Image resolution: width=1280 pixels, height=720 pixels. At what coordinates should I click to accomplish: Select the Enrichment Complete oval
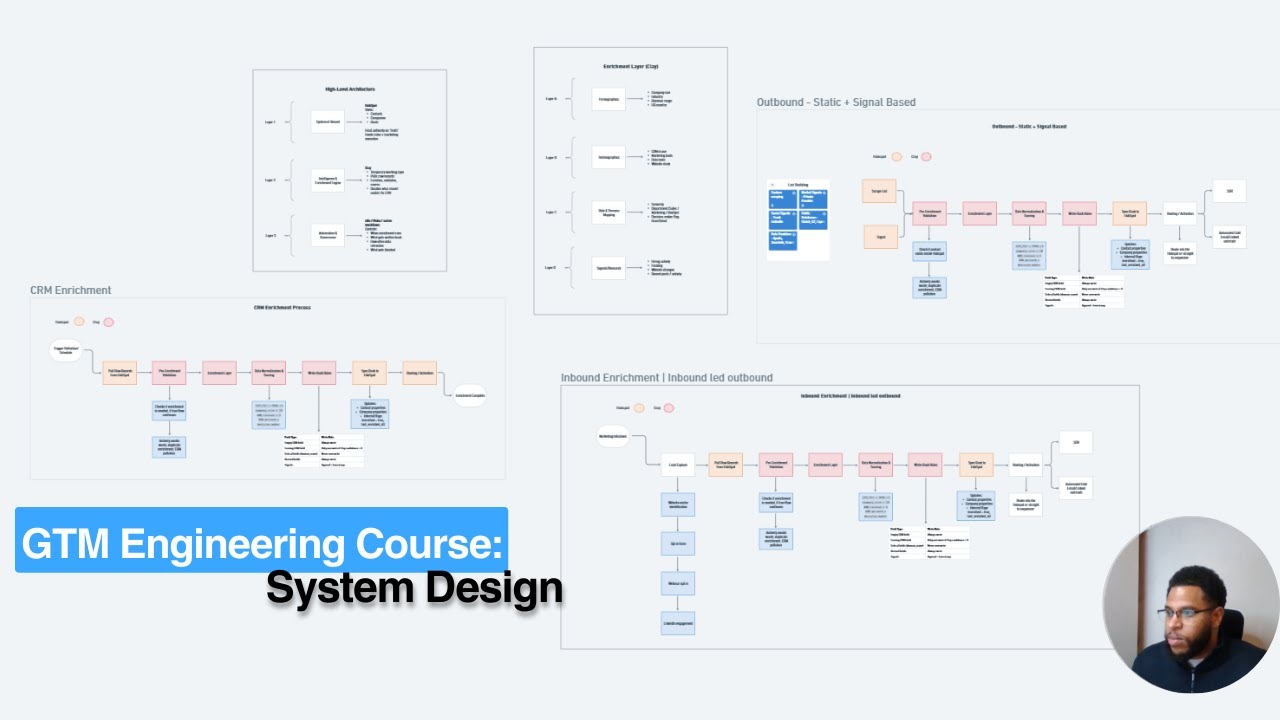[x=470, y=395]
